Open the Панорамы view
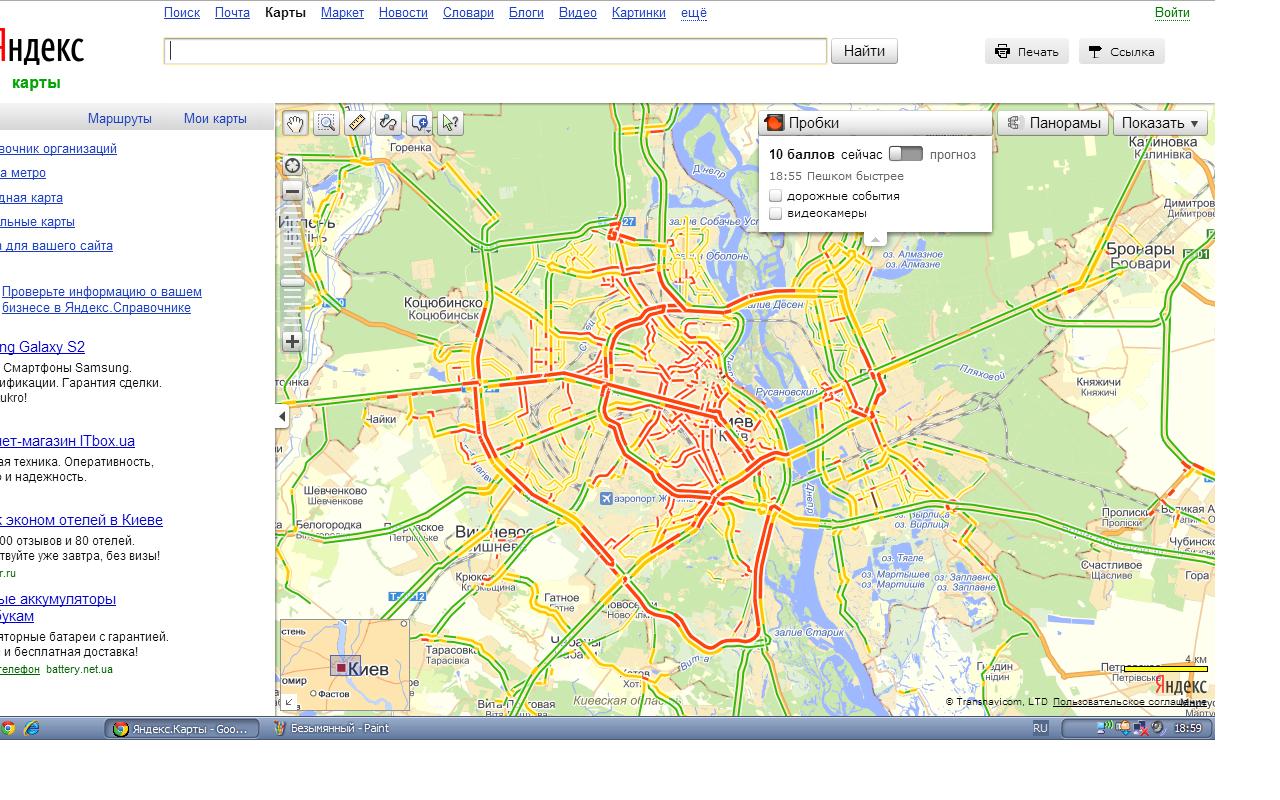The width and height of the screenshot is (1280, 800). pyautogui.click(x=1053, y=123)
